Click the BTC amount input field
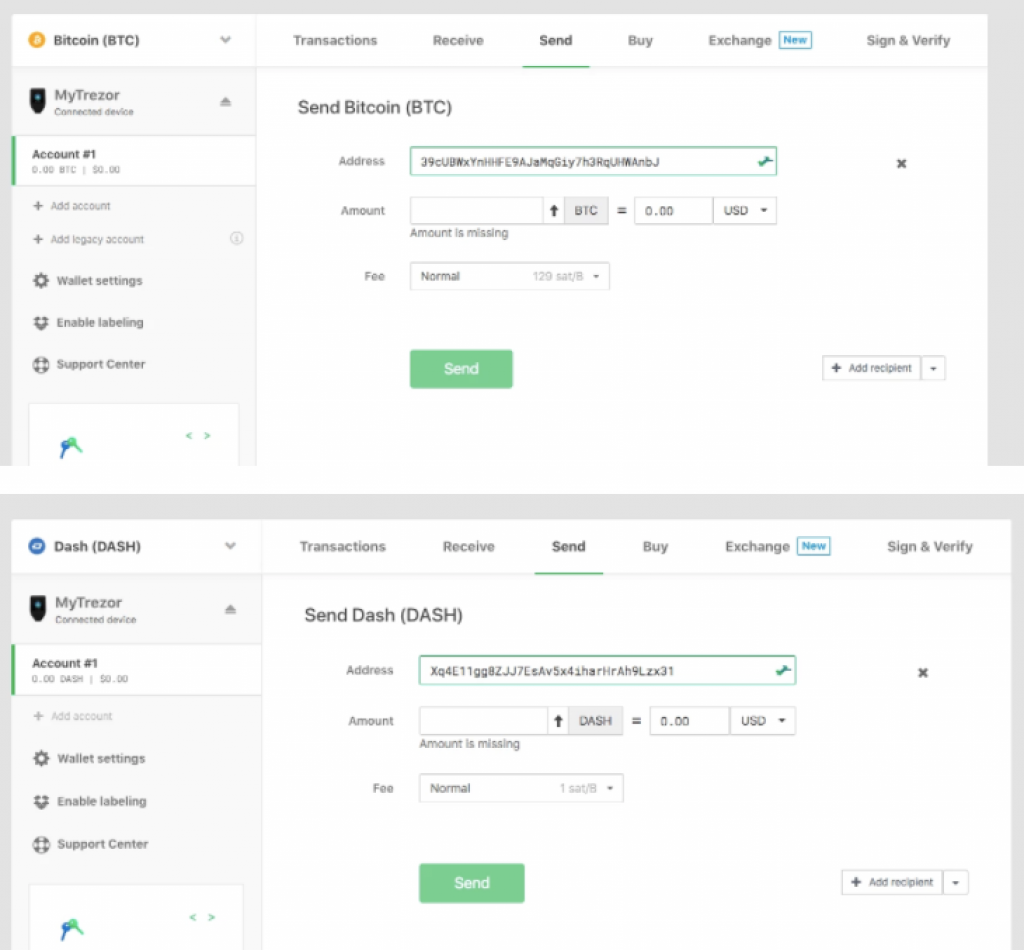 476,210
